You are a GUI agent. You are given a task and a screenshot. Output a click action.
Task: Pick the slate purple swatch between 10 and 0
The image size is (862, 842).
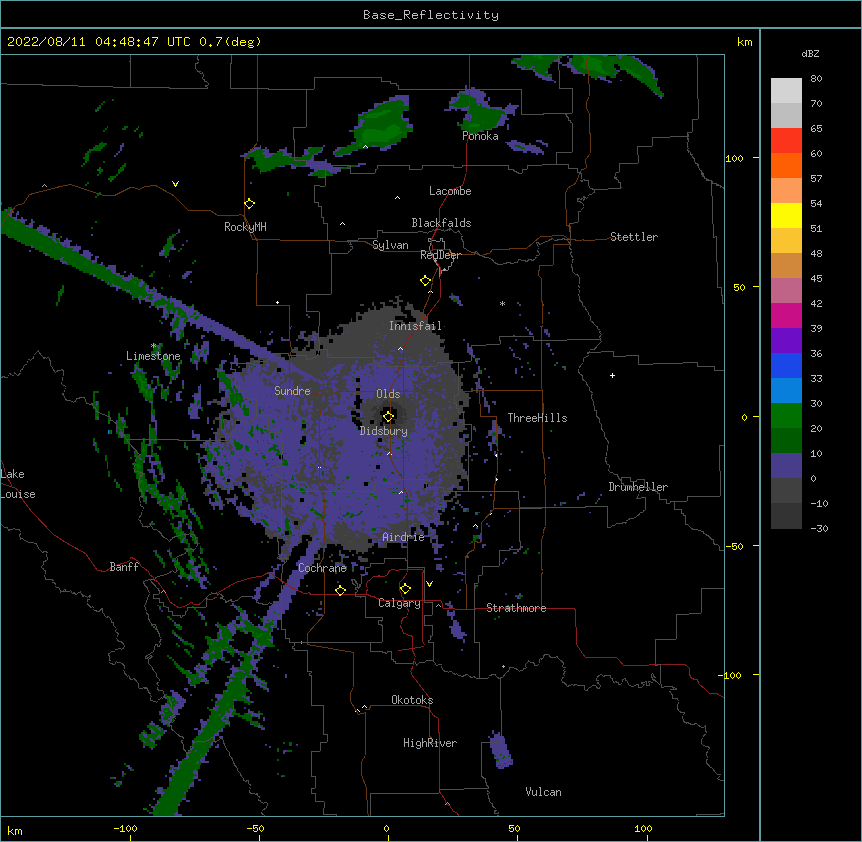[786, 466]
